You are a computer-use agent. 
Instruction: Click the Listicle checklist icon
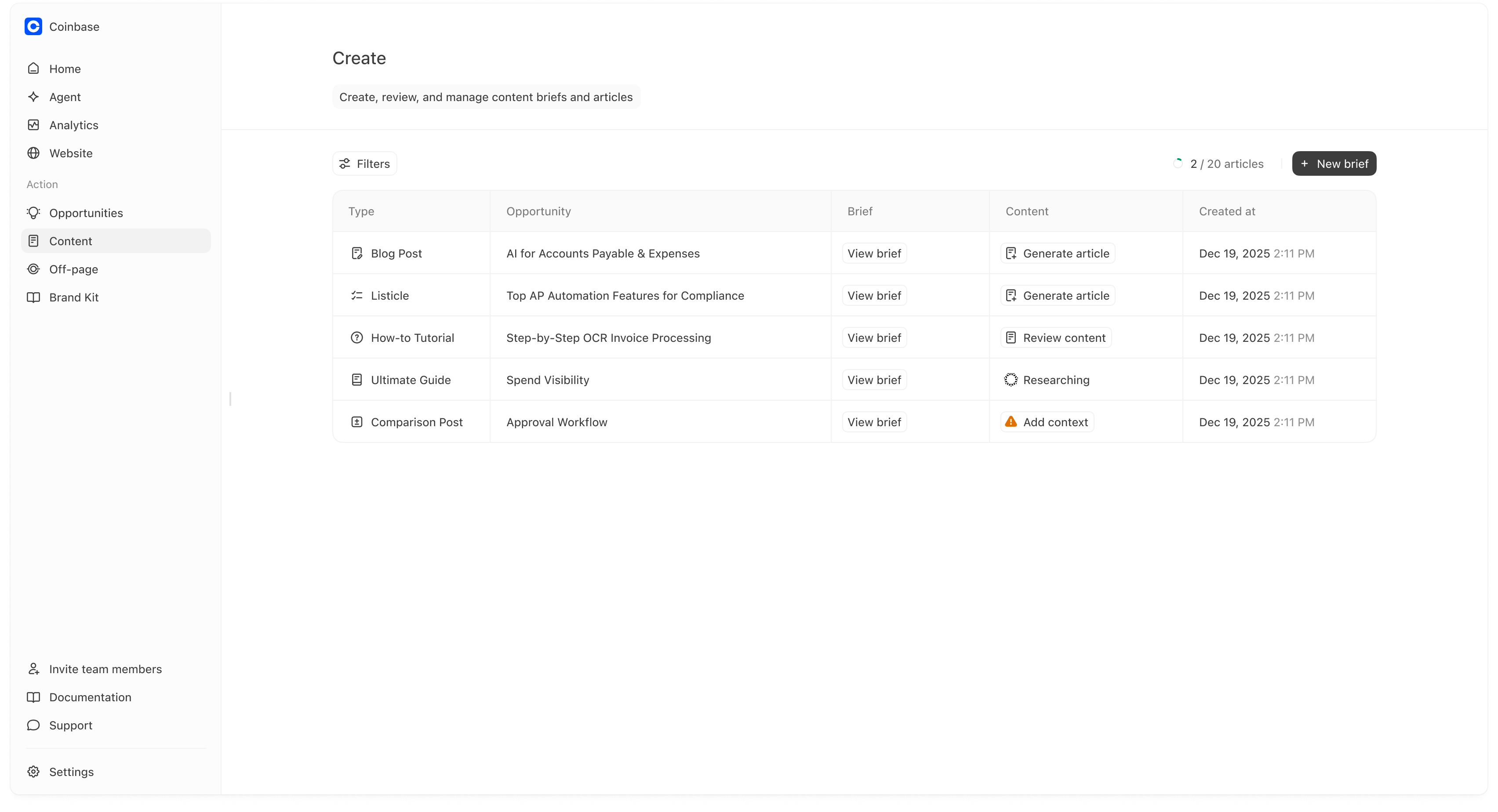click(x=357, y=295)
